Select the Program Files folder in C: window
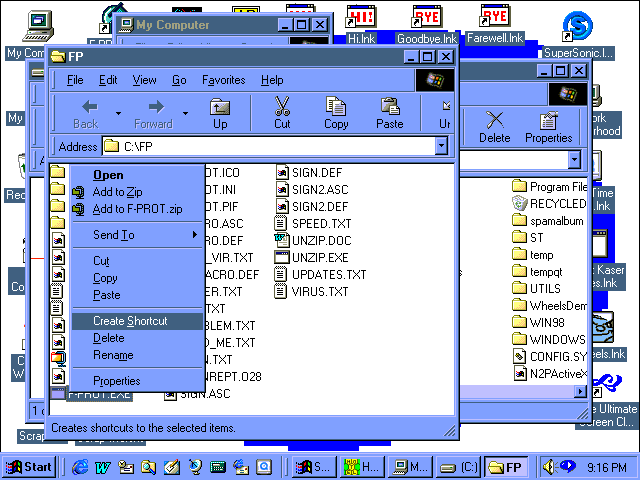640x480 pixels. (x=549, y=187)
